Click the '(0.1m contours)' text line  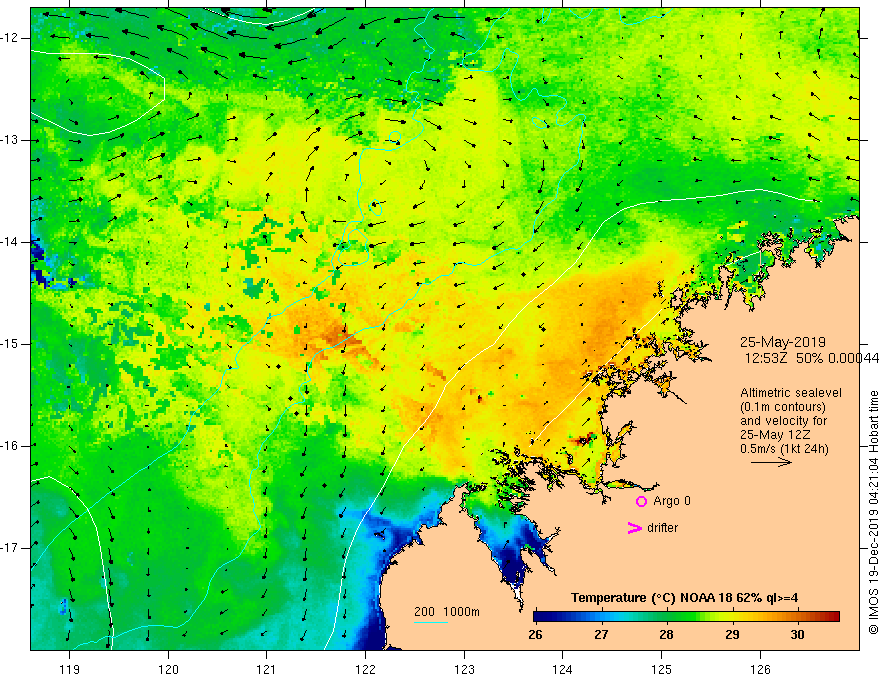(x=782, y=407)
